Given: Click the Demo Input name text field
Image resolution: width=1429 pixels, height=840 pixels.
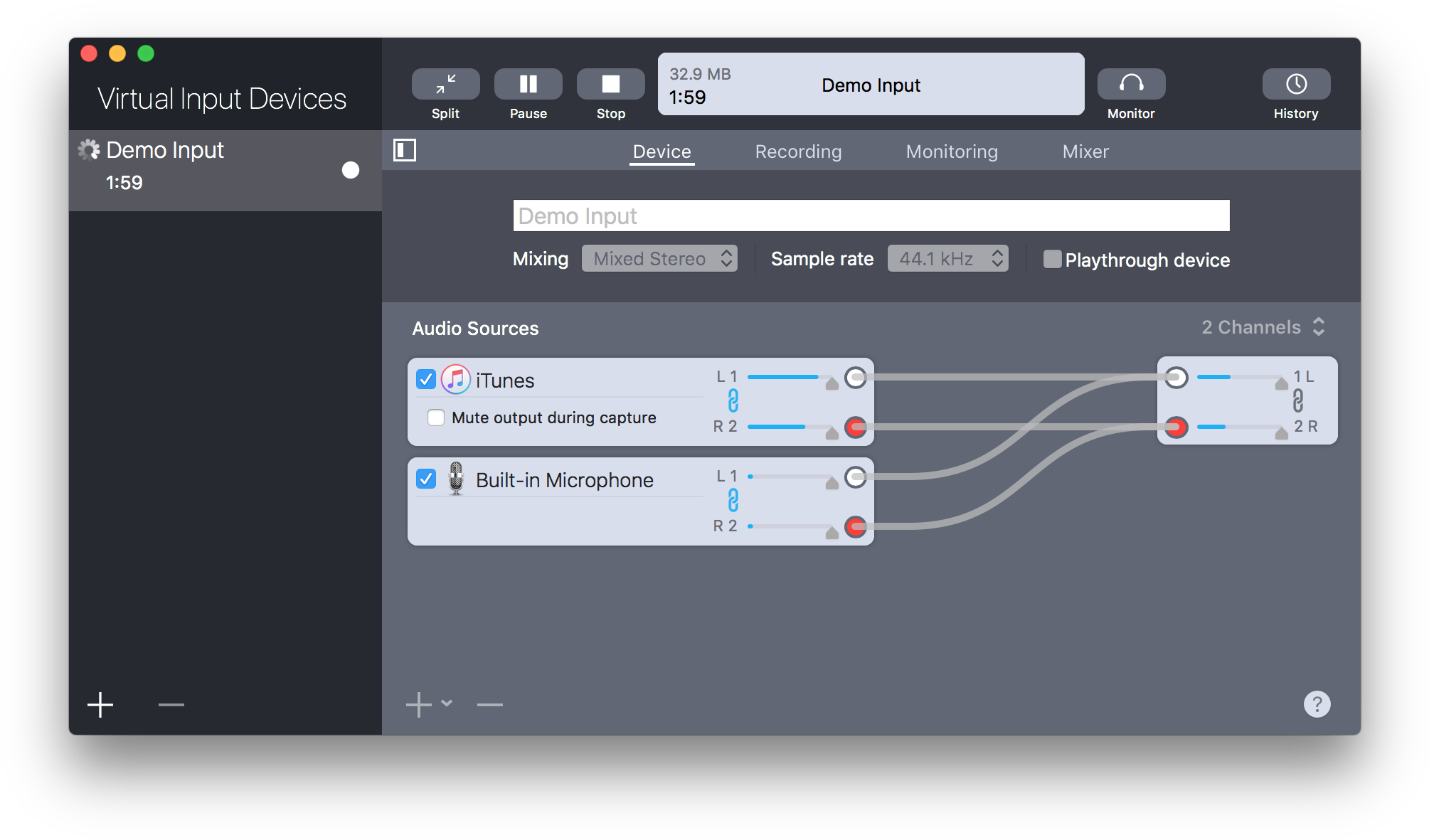Looking at the screenshot, I should 871,216.
